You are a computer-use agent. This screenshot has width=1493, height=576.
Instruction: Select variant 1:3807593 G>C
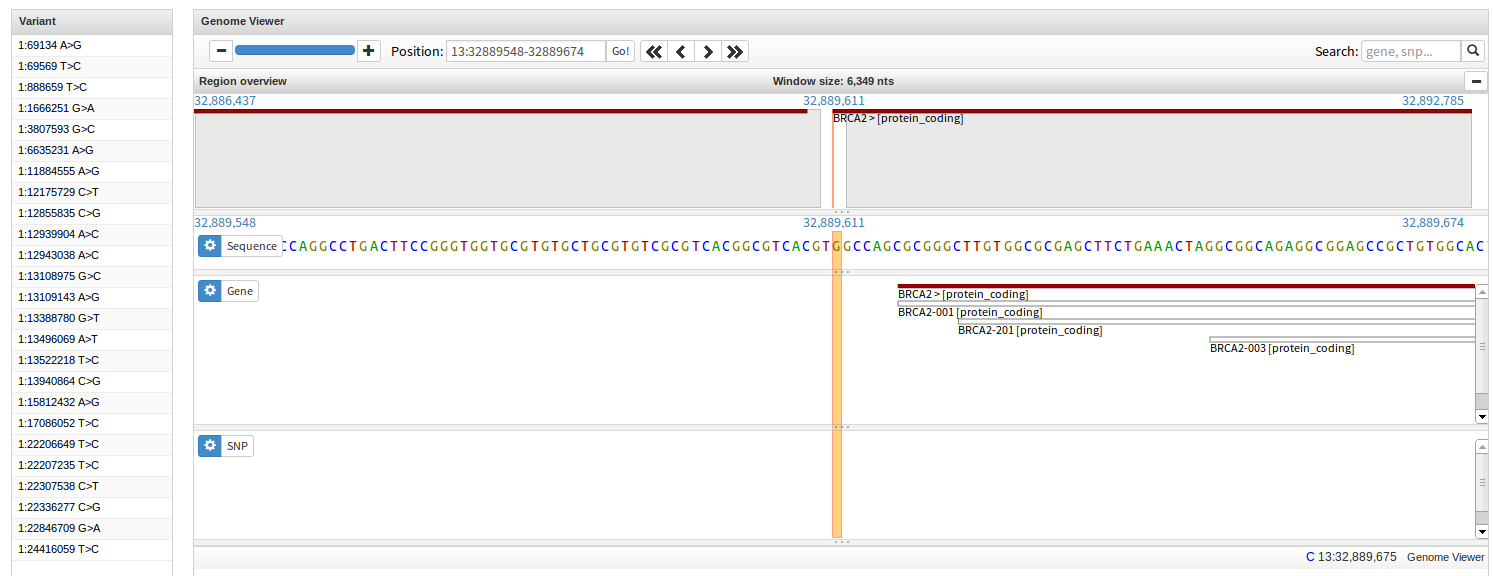tap(92, 129)
